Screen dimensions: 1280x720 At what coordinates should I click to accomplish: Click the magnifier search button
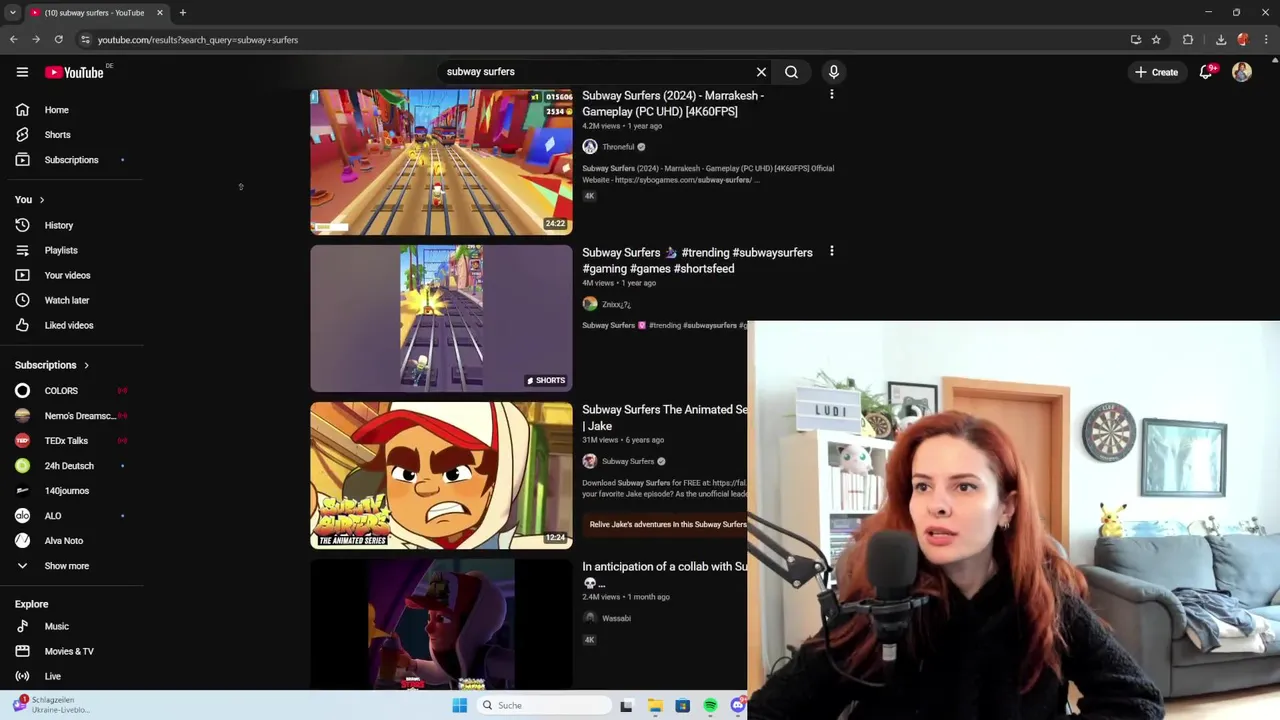[791, 72]
